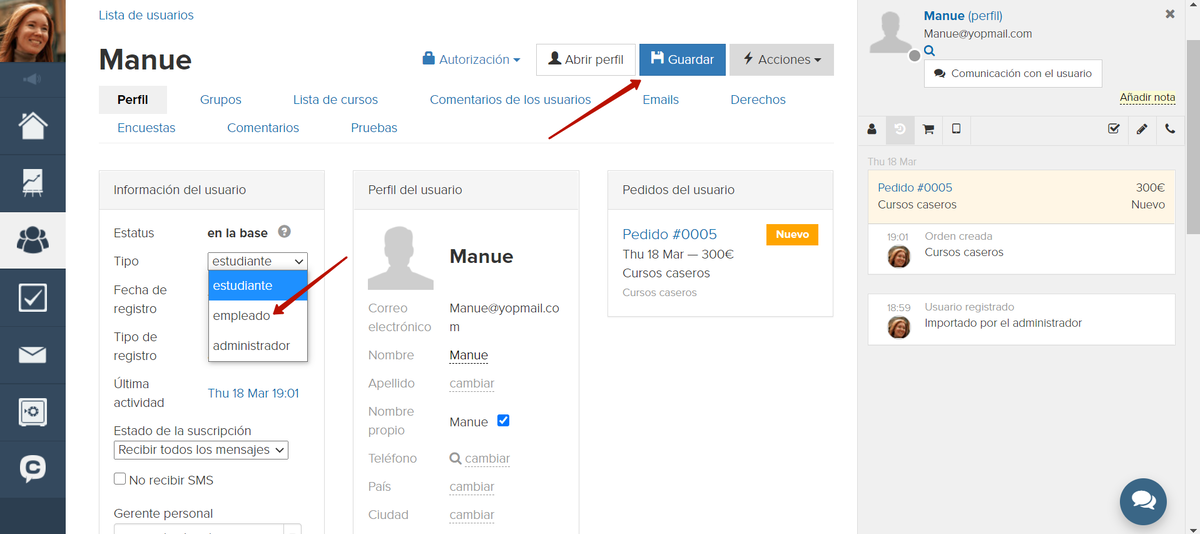
Task: Open Comentarios de los usuarios tab
Action: click(x=510, y=100)
